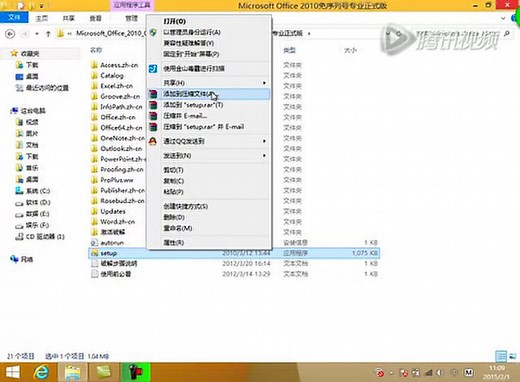Image resolution: width=520 pixels, height=382 pixels.
Task: Open 娱乐 (F:) drive in sidebar
Action: point(37,225)
